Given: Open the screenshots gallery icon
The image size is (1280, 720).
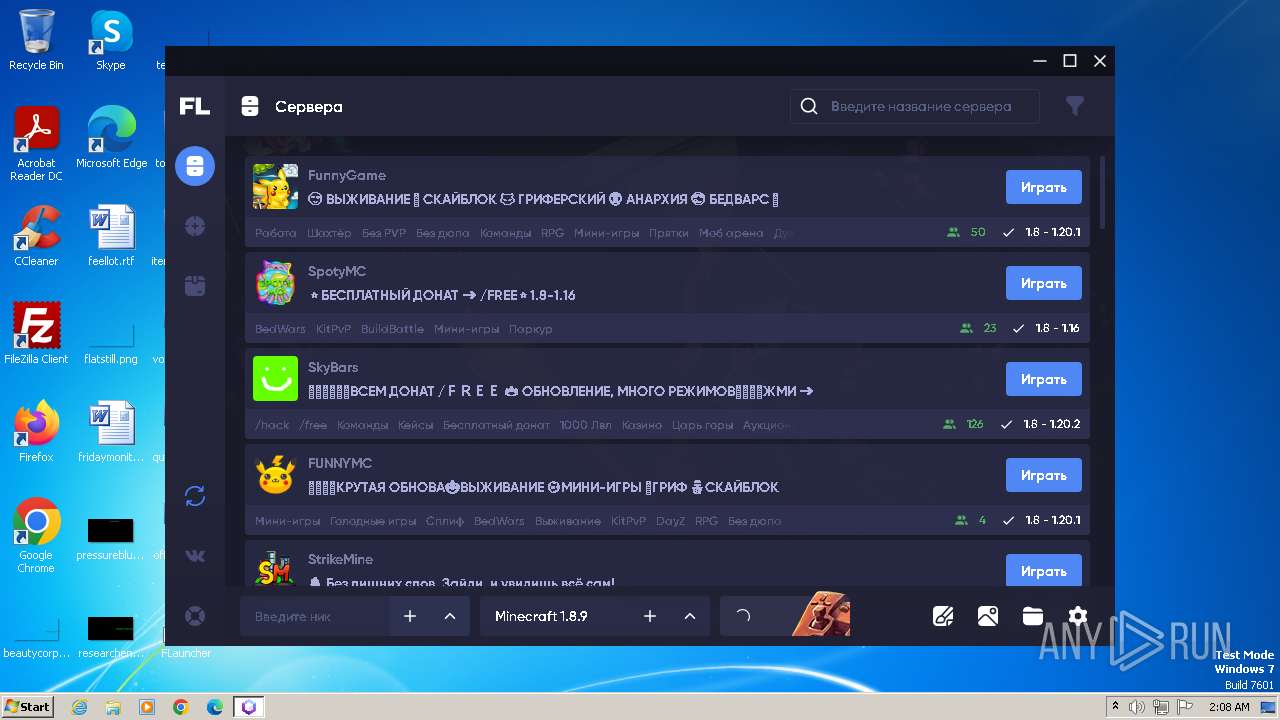Looking at the screenshot, I should [x=988, y=616].
